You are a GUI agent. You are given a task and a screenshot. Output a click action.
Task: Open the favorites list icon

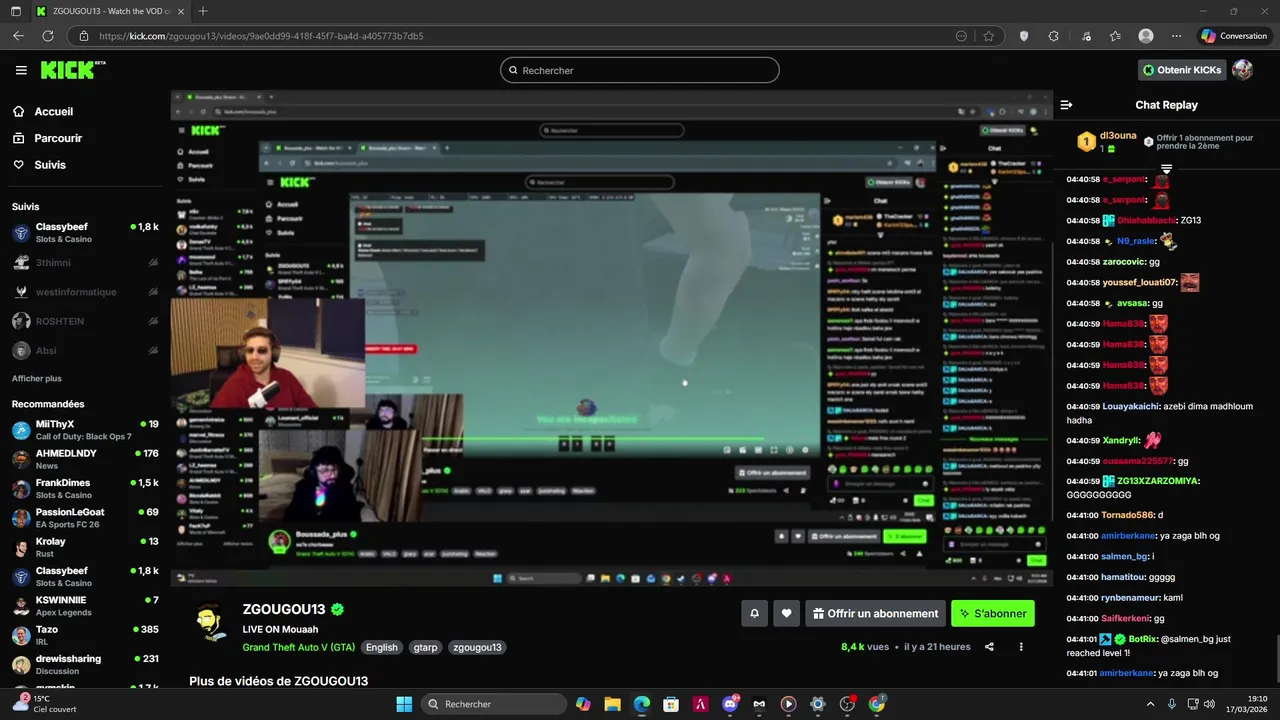(x=1115, y=36)
